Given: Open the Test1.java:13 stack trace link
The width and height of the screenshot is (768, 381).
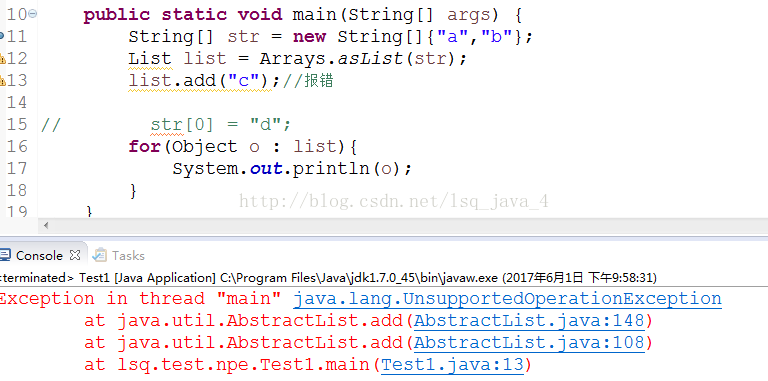Looking at the screenshot, I should [x=453, y=365].
